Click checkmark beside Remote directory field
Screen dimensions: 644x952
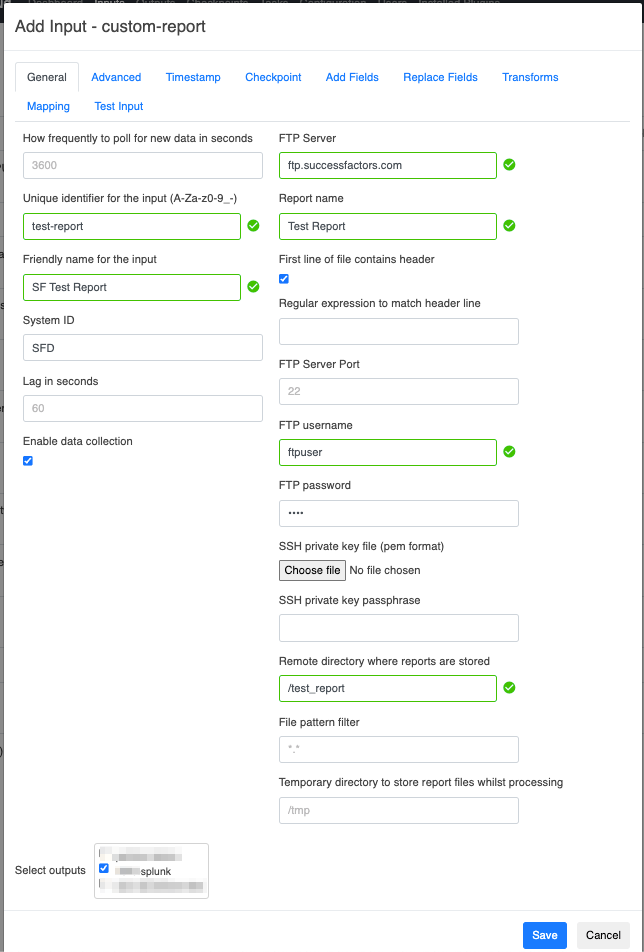(510, 688)
